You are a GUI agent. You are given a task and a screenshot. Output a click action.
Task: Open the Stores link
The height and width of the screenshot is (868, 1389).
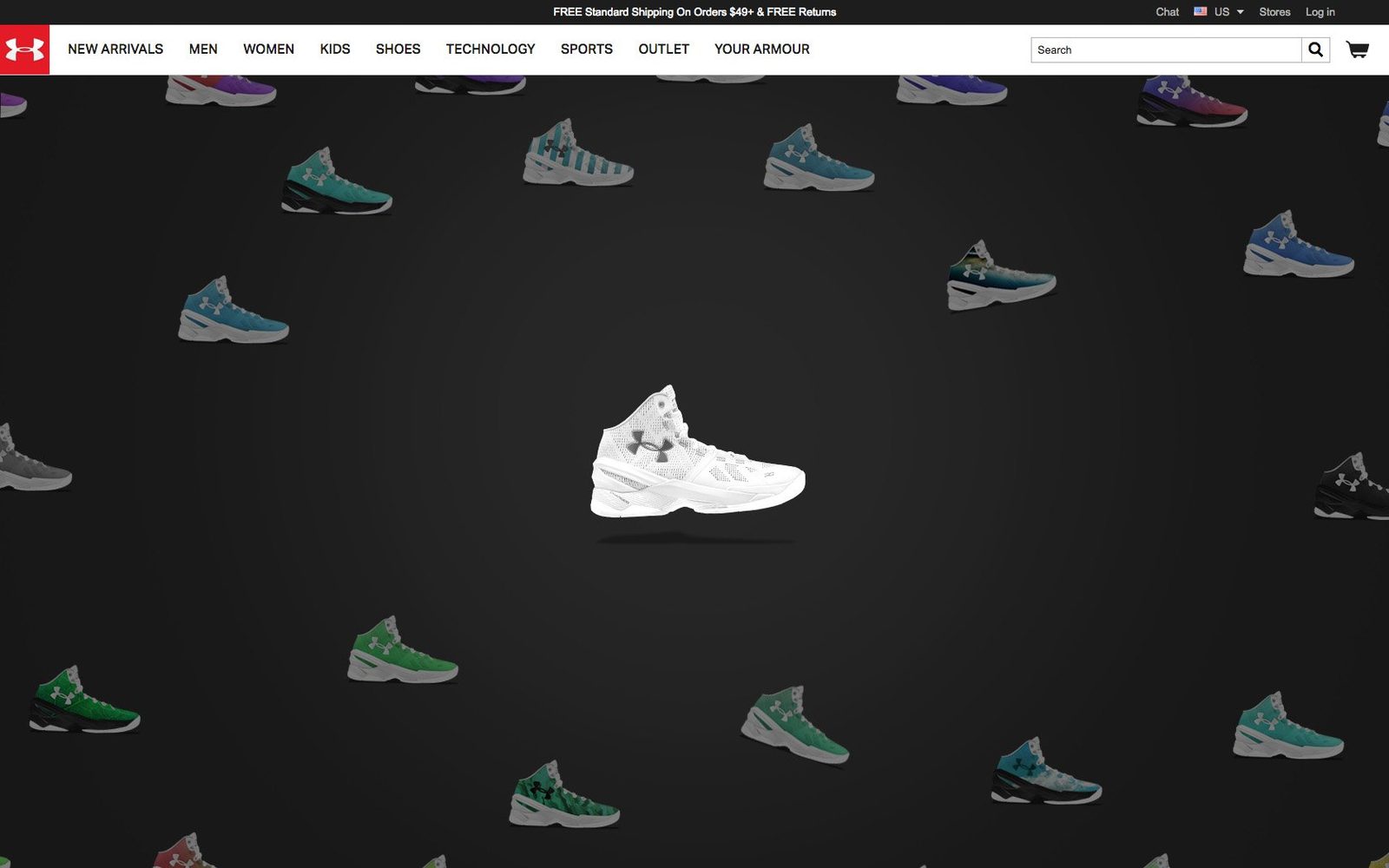pos(1274,12)
